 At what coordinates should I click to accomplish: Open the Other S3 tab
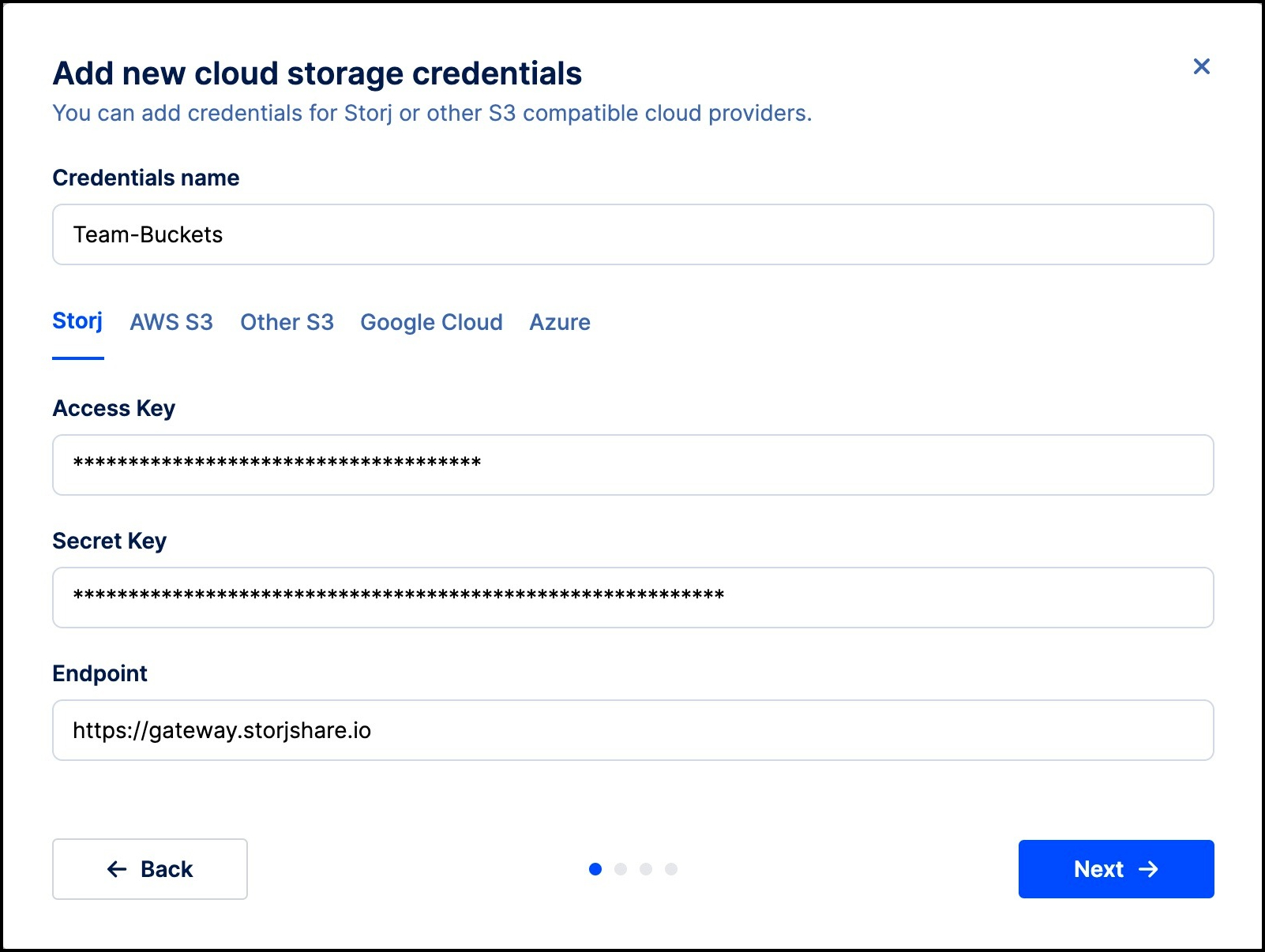click(x=287, y=322)
